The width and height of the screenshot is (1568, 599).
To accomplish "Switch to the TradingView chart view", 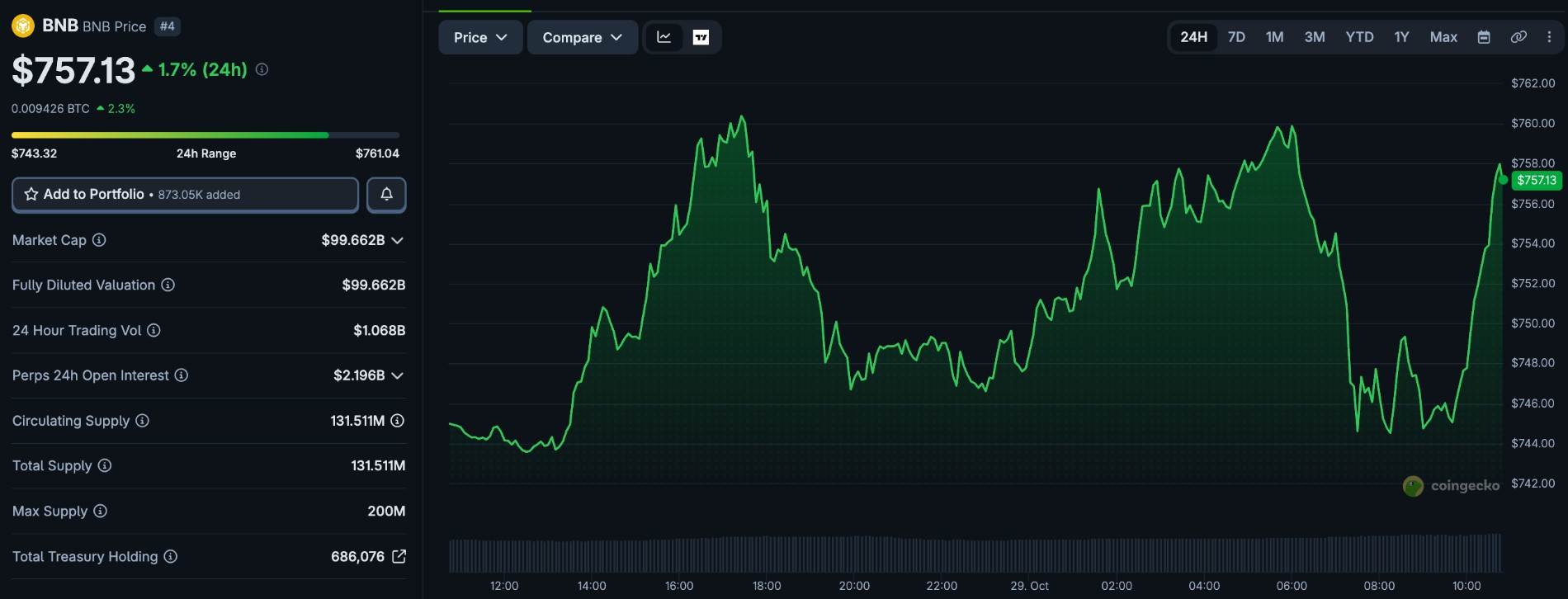I will [701, 37].
